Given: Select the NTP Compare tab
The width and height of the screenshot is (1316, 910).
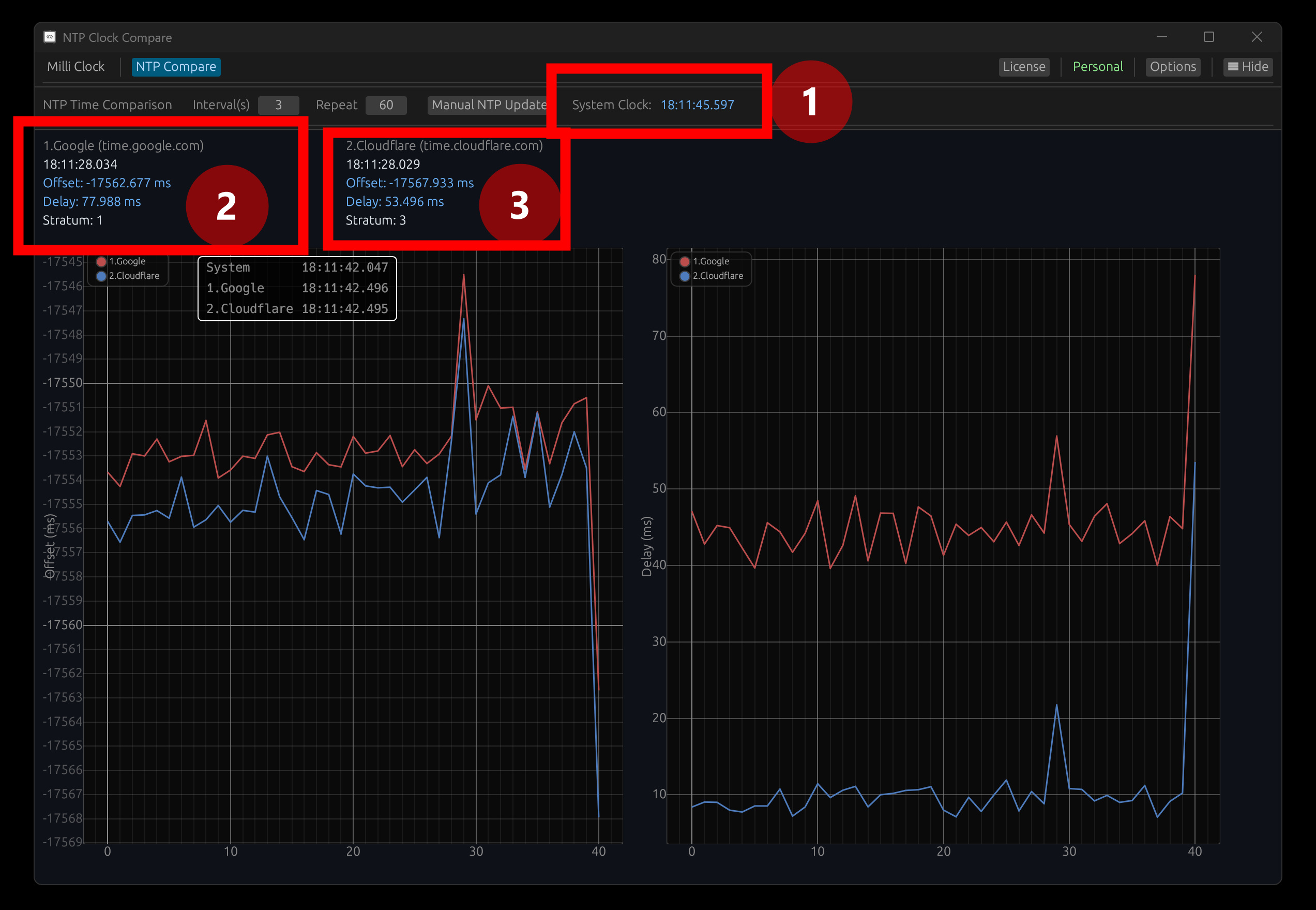Looking at the screenshot, I should pyautogui.click(x=175, y=67).
